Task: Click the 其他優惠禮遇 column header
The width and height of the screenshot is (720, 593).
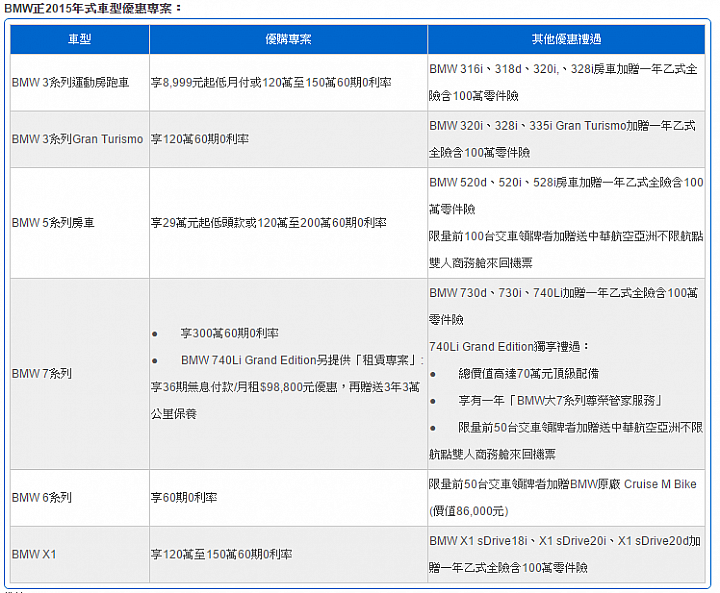Action: (x=566, y=40)
